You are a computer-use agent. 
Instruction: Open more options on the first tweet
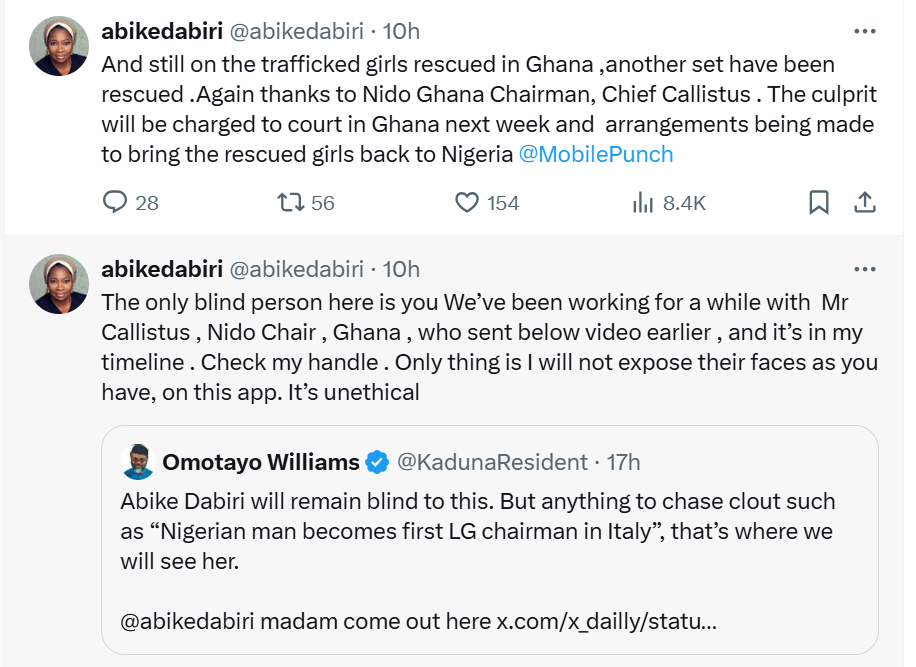tap(864, 31)
